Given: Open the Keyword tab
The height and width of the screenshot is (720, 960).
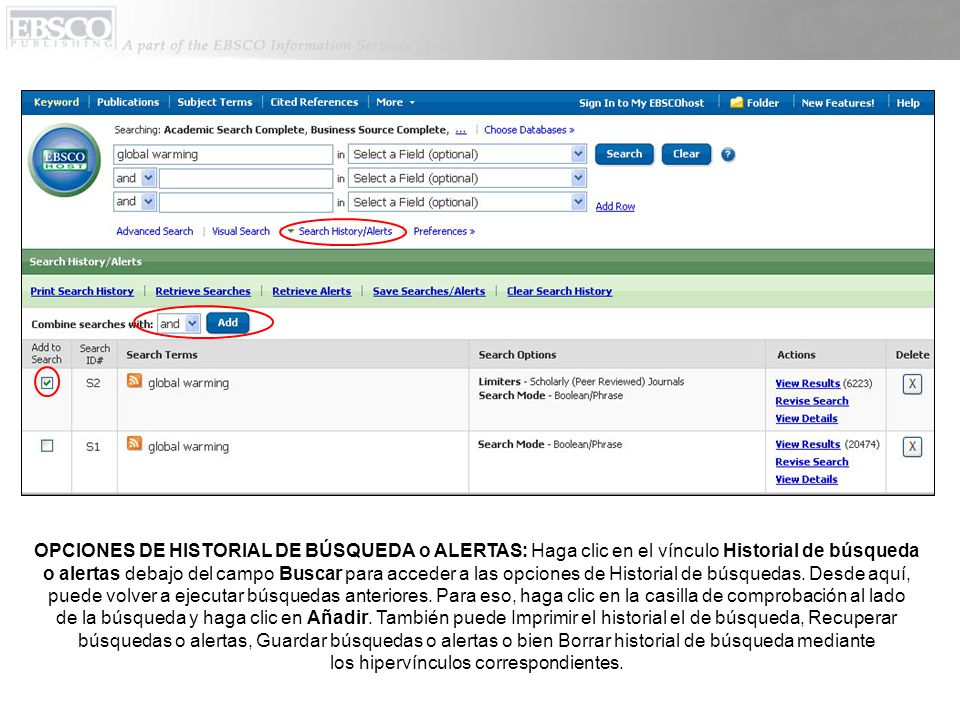Looking at the screenshot, I should coord(56,102).
